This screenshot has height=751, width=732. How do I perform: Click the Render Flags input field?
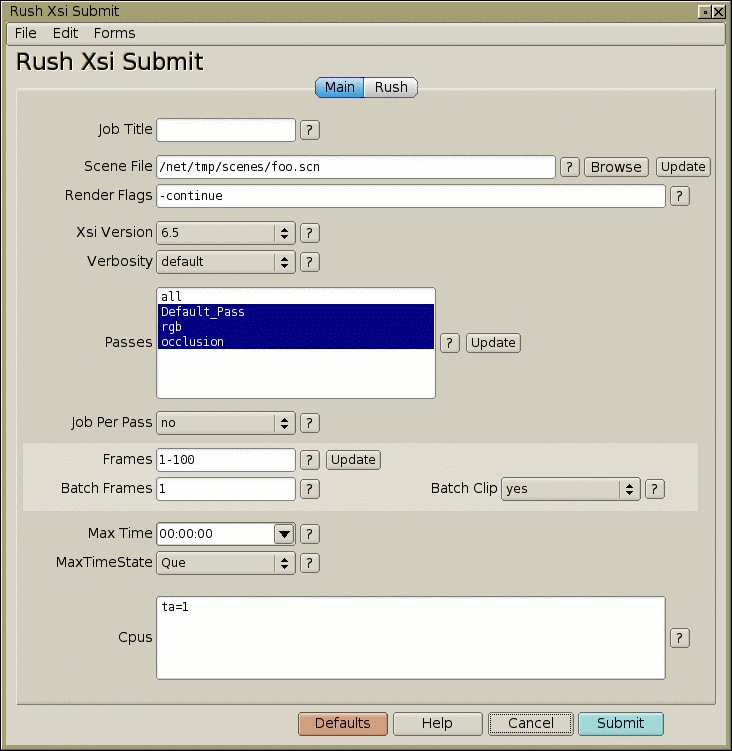click(x=411, y=196)
